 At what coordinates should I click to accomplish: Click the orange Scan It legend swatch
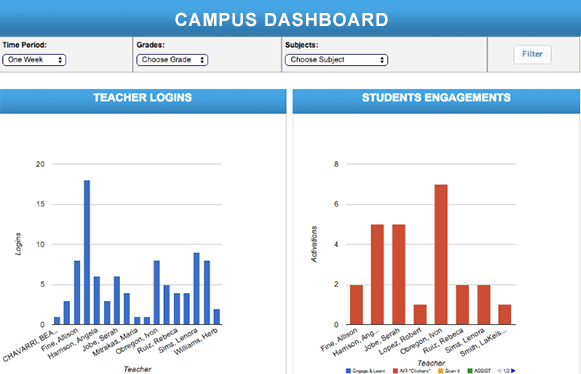click(441, 371)
